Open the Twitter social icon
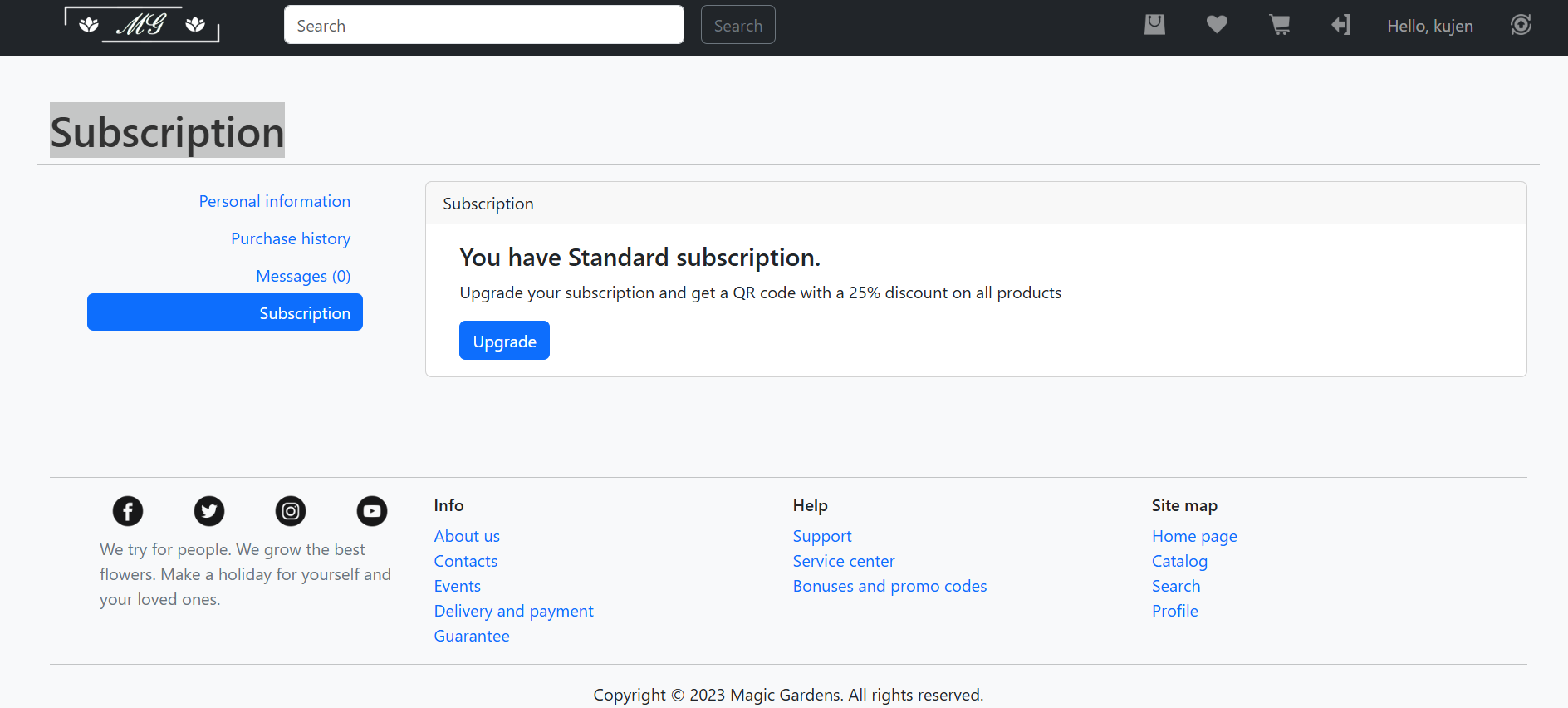This screenshot has width=1568, height=708. [209, 511]
